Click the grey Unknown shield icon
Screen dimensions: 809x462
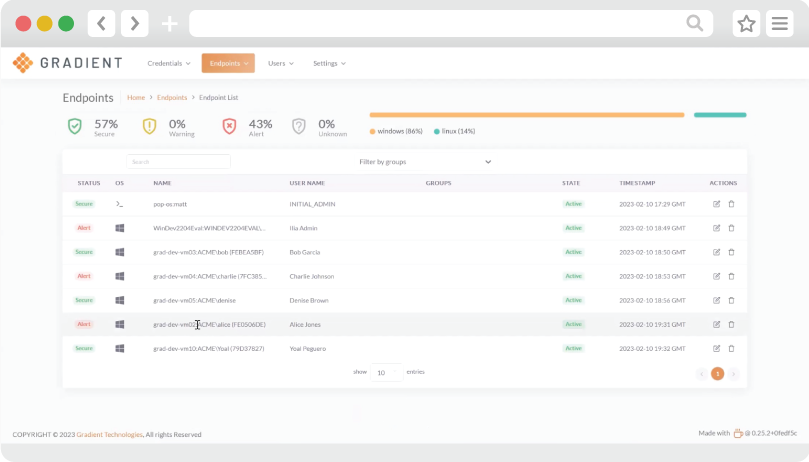pyautogui.click(x=299, y=126)
